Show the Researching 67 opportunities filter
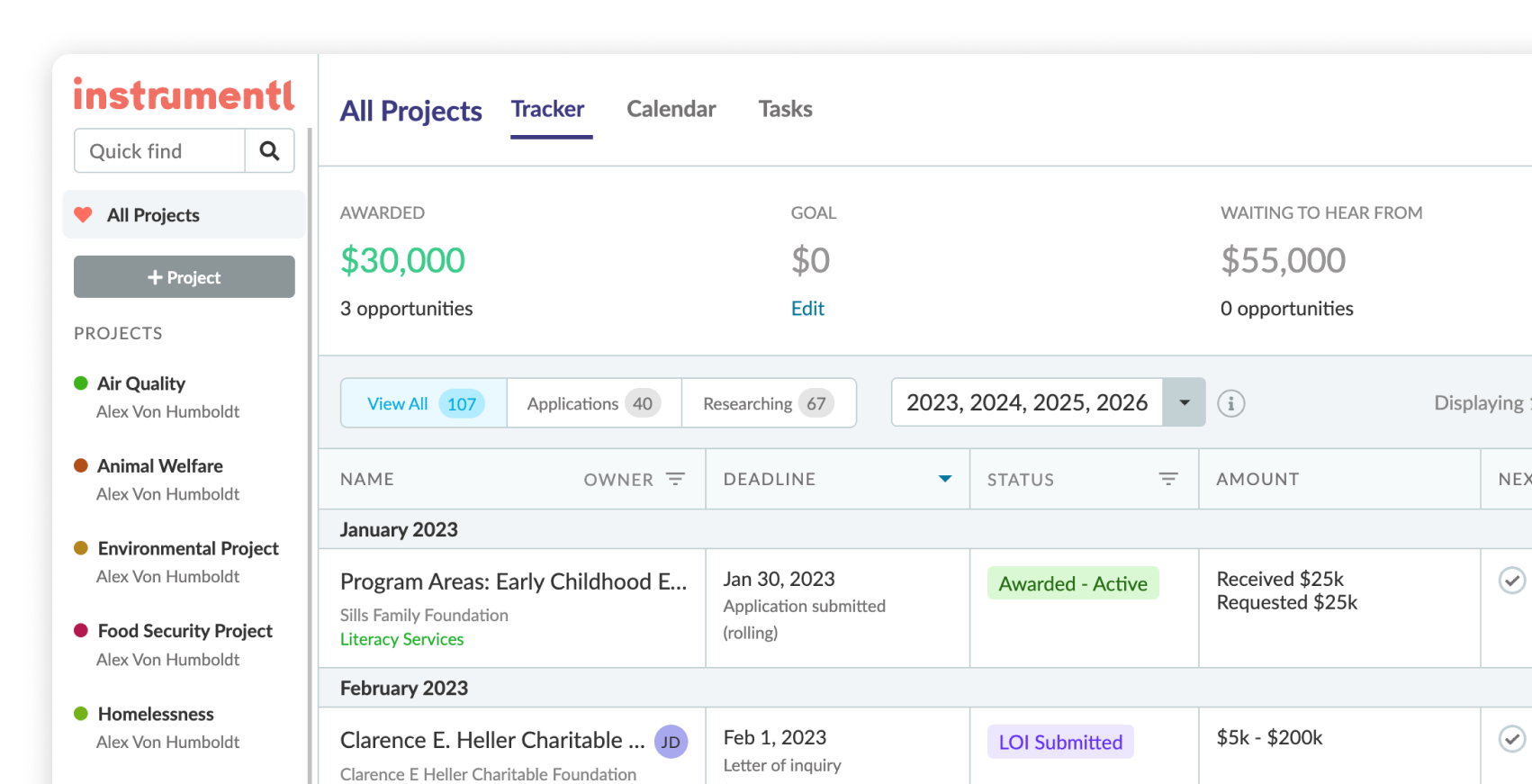1532x784 pixels. (768, 403)
